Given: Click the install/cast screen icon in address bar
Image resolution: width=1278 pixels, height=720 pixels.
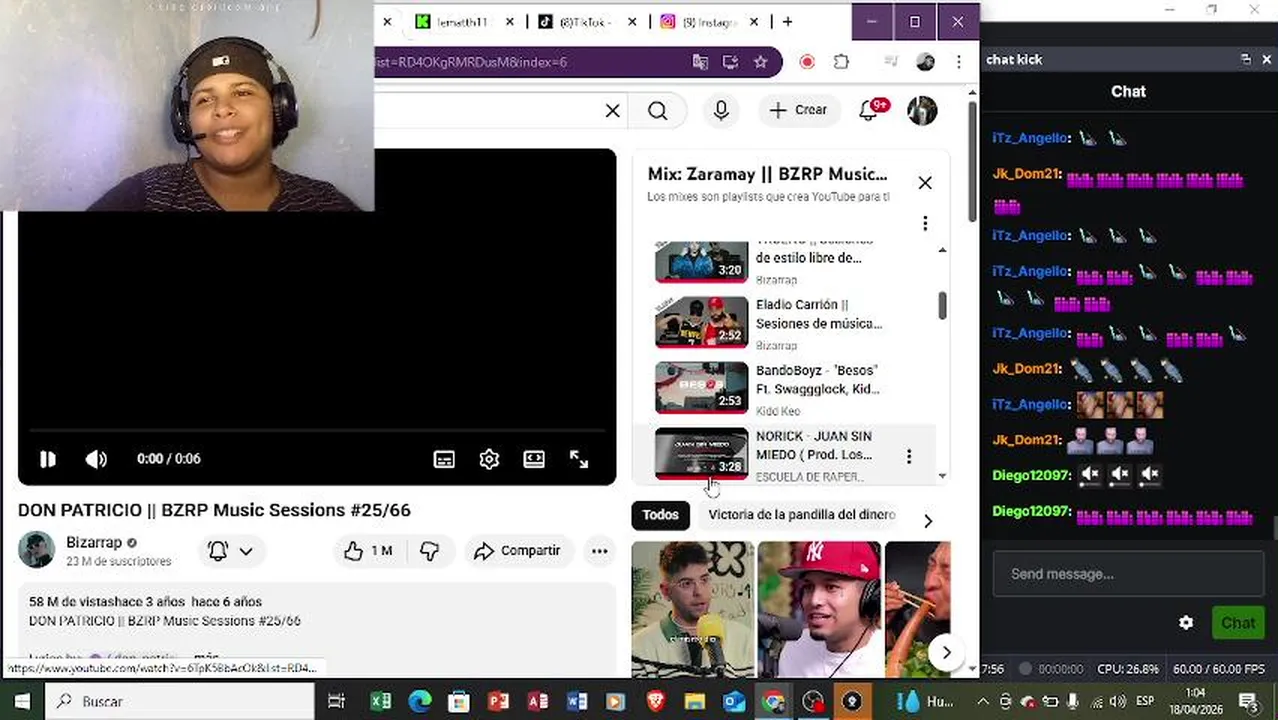Looking at the screenshot, I should (x=730, y=62).
